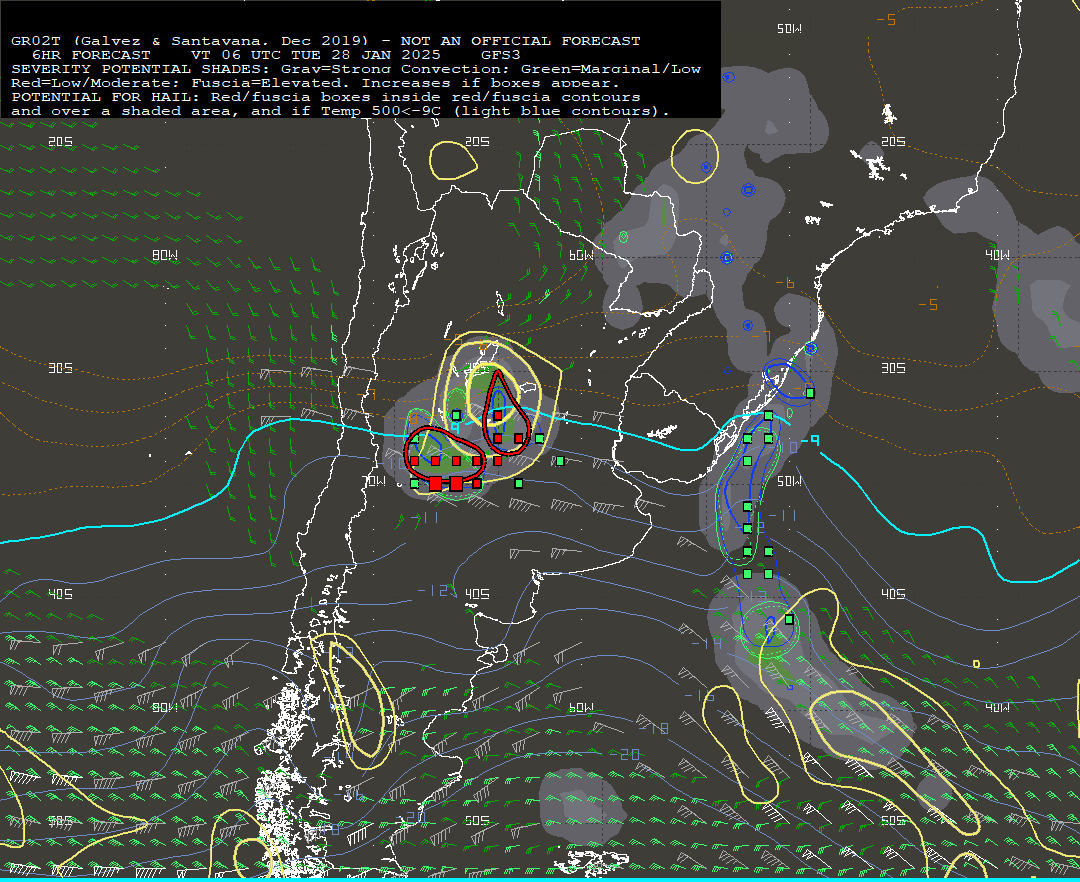Click the "-18" blue contour label
Viewport: 1080px width, 882px height.
click(x=652, y=727)
